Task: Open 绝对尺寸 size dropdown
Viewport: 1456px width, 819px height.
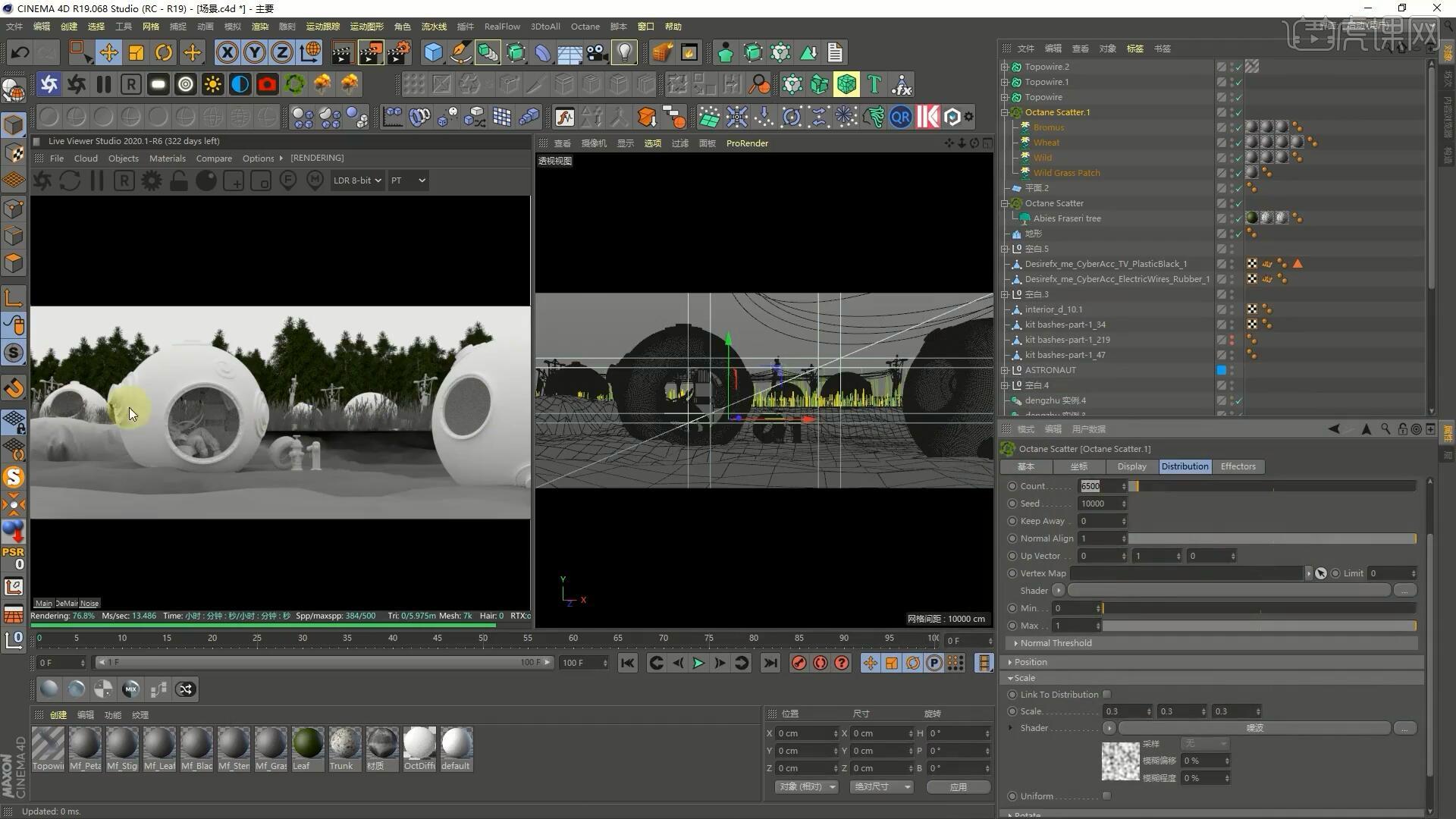Action: pos(881,786)
